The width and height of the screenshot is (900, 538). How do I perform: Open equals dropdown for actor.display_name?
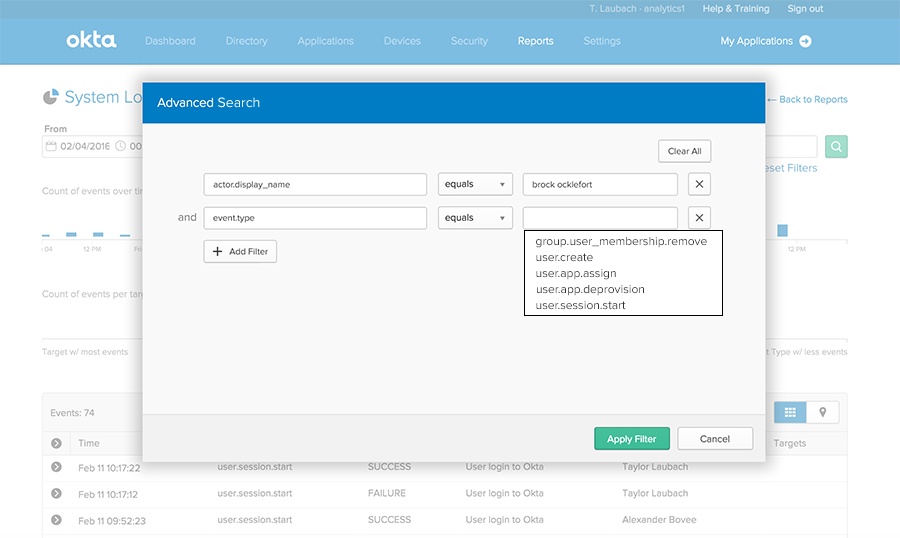[x=475, y=184]
